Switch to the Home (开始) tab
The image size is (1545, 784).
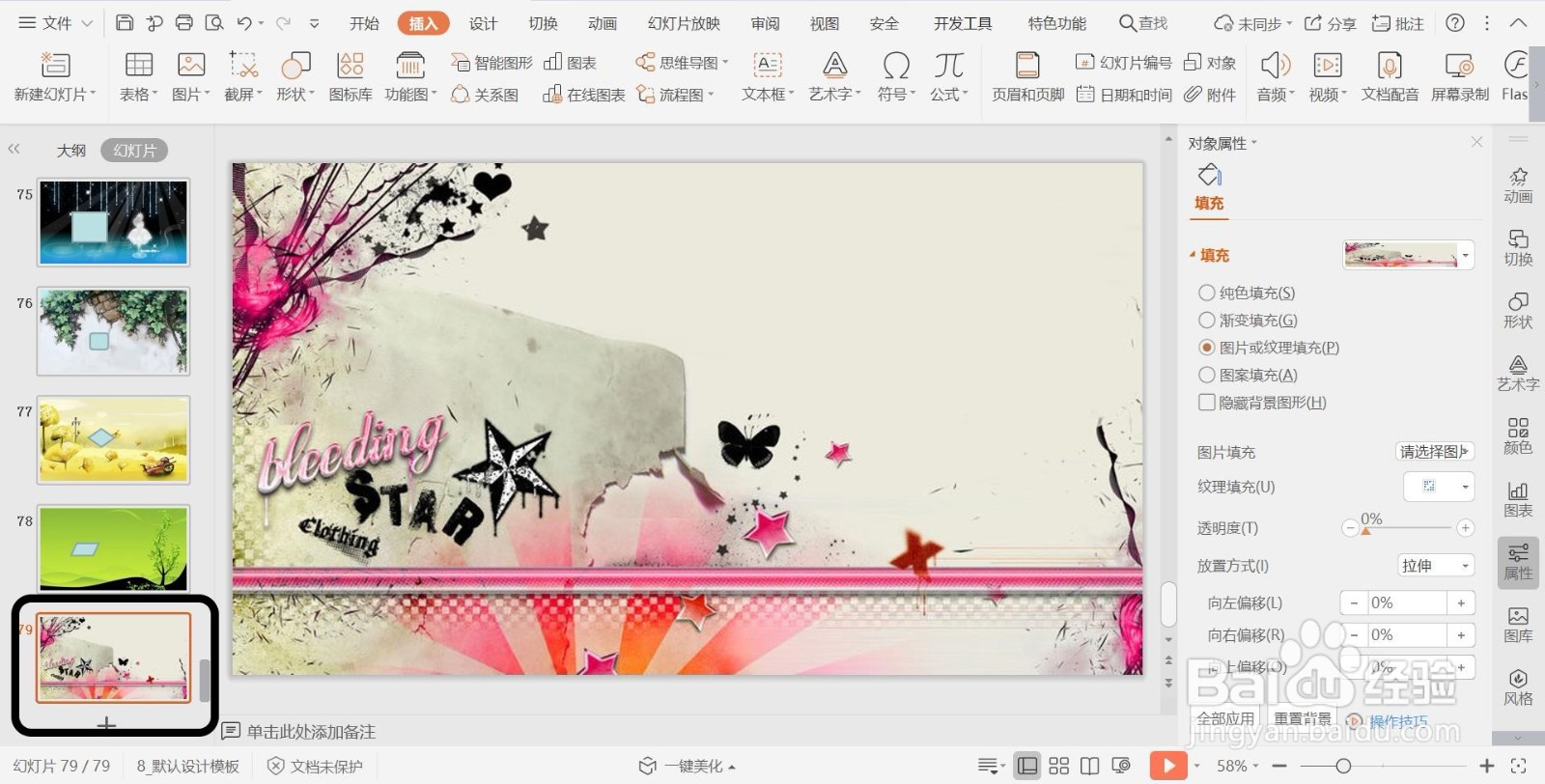[364, 23]
